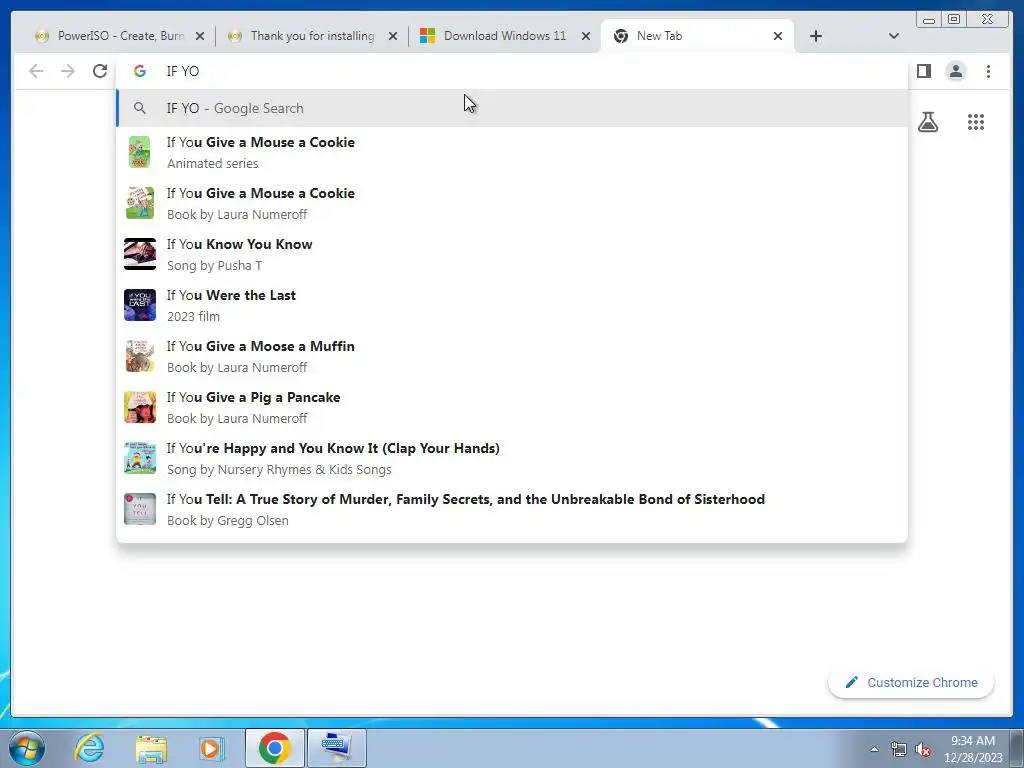Click the browser back arrow
Screen dimensions: 1024x768
36,71
